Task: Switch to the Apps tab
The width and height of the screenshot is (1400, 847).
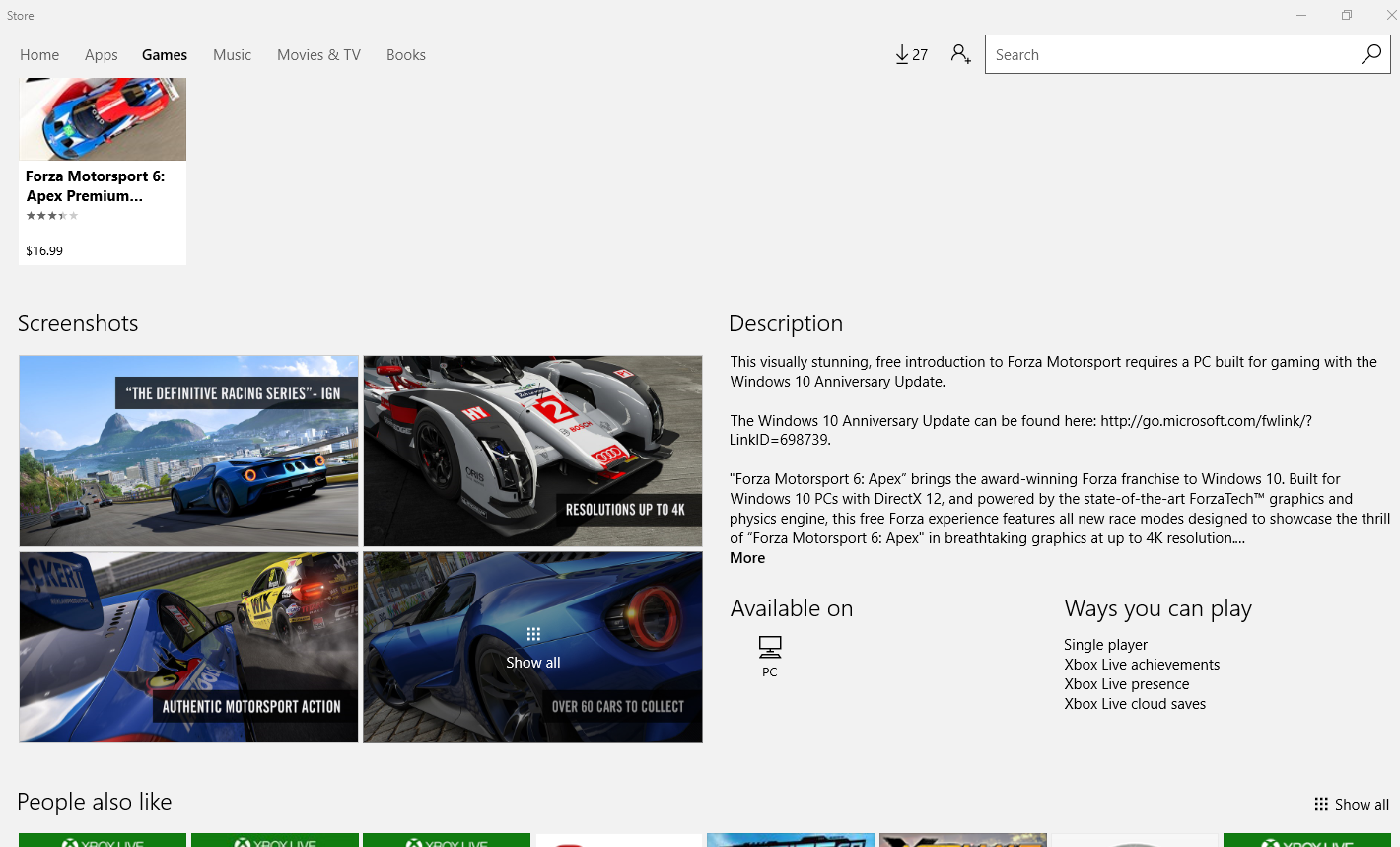Action: tap(101, 55)
